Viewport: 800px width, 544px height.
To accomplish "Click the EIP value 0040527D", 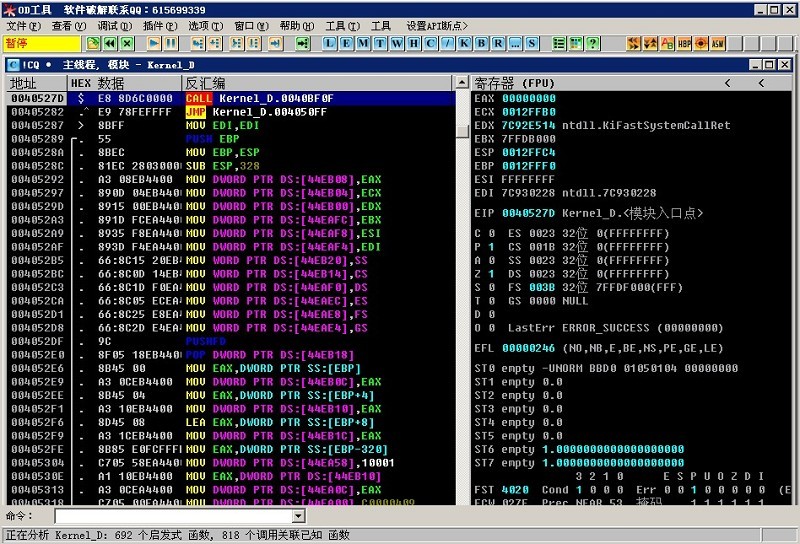I will coord(529,213).
